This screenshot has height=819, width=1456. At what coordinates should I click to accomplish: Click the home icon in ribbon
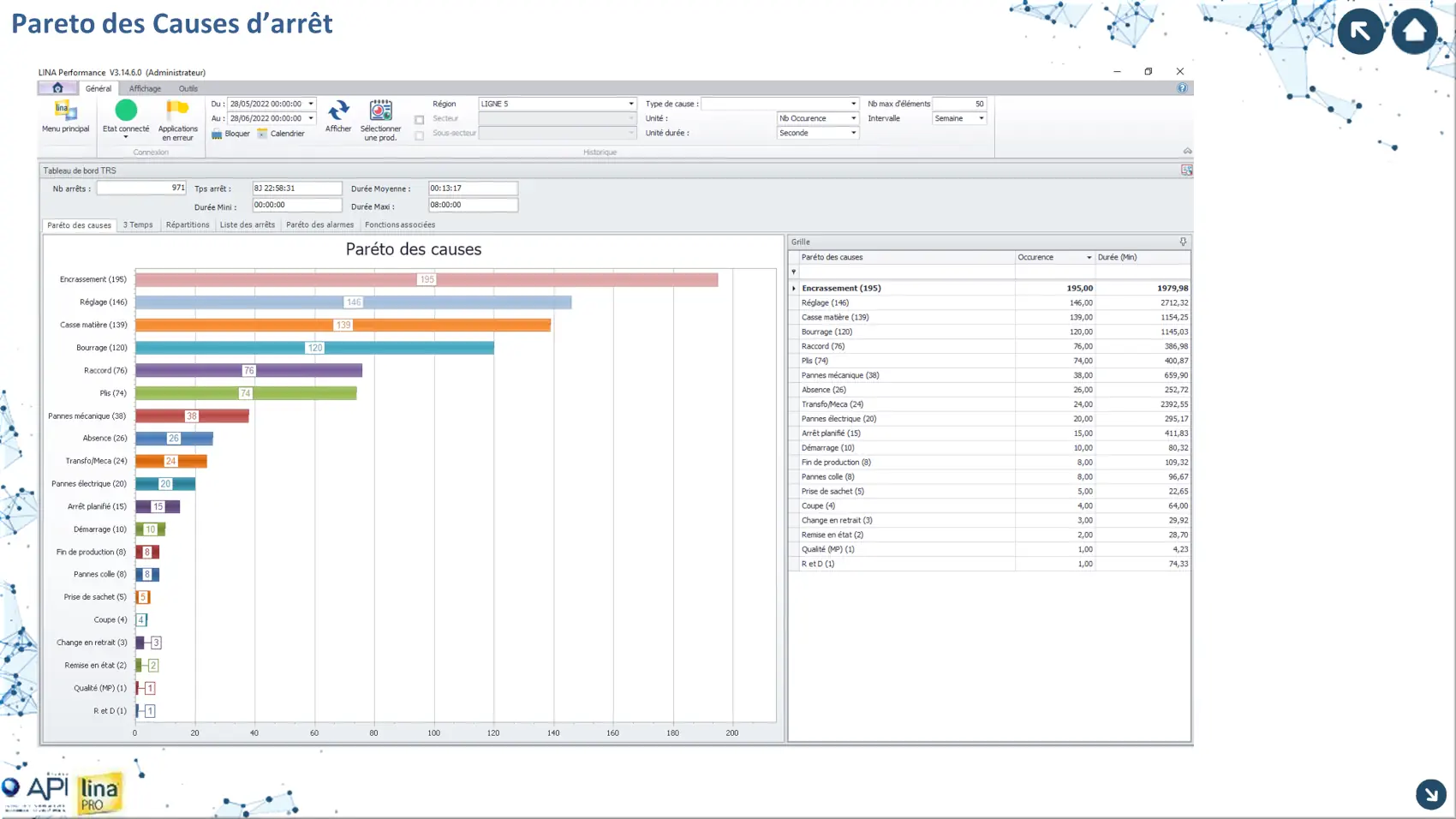pyautogui.click(x=58, y=88)
